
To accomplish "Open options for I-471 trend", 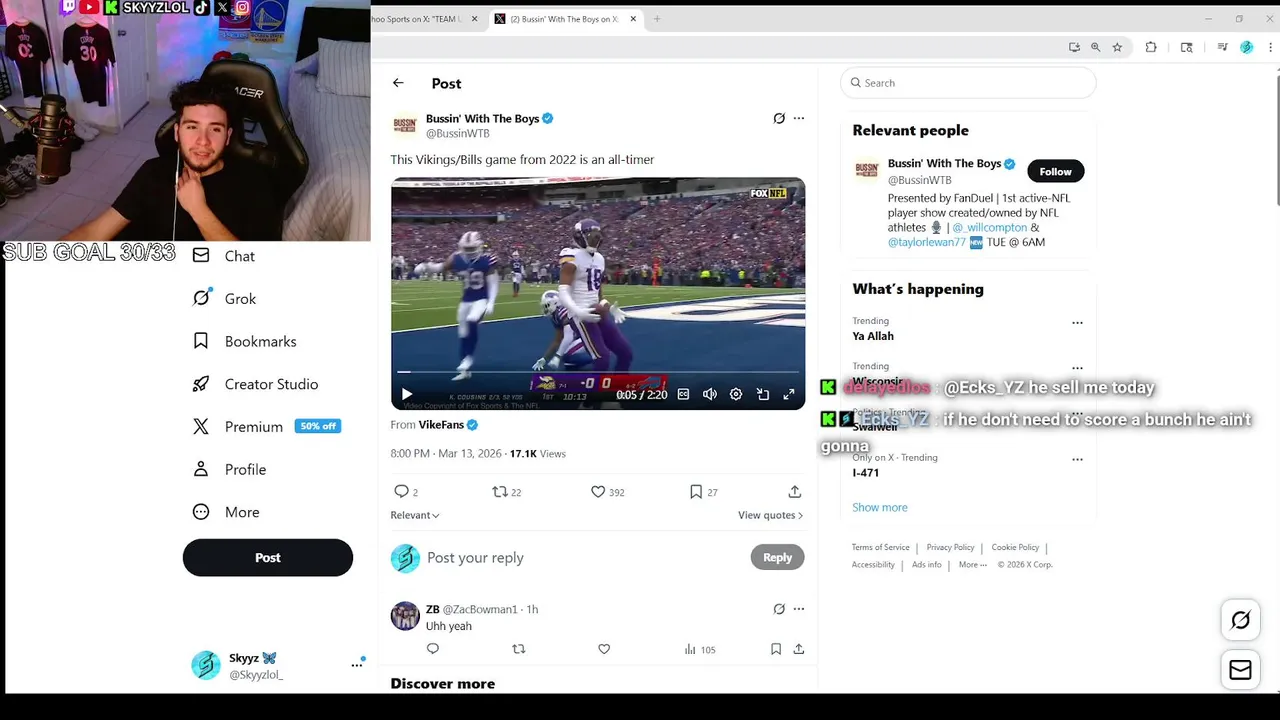I will [x=1077, y=460].
